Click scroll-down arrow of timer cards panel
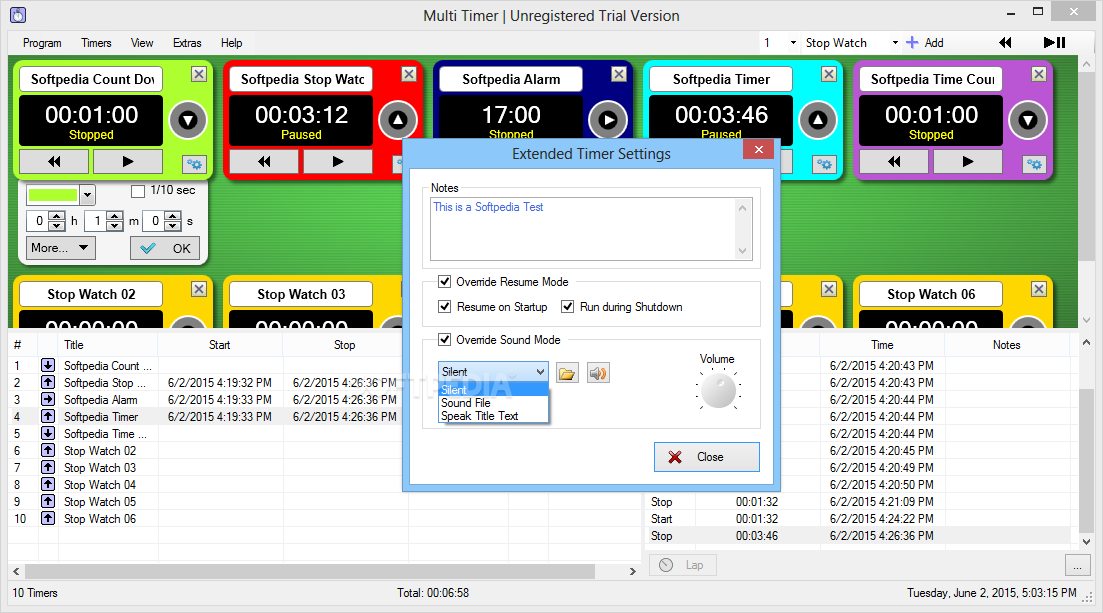The height and width of the screenshot is (613, 1103). pos(1087,320)
